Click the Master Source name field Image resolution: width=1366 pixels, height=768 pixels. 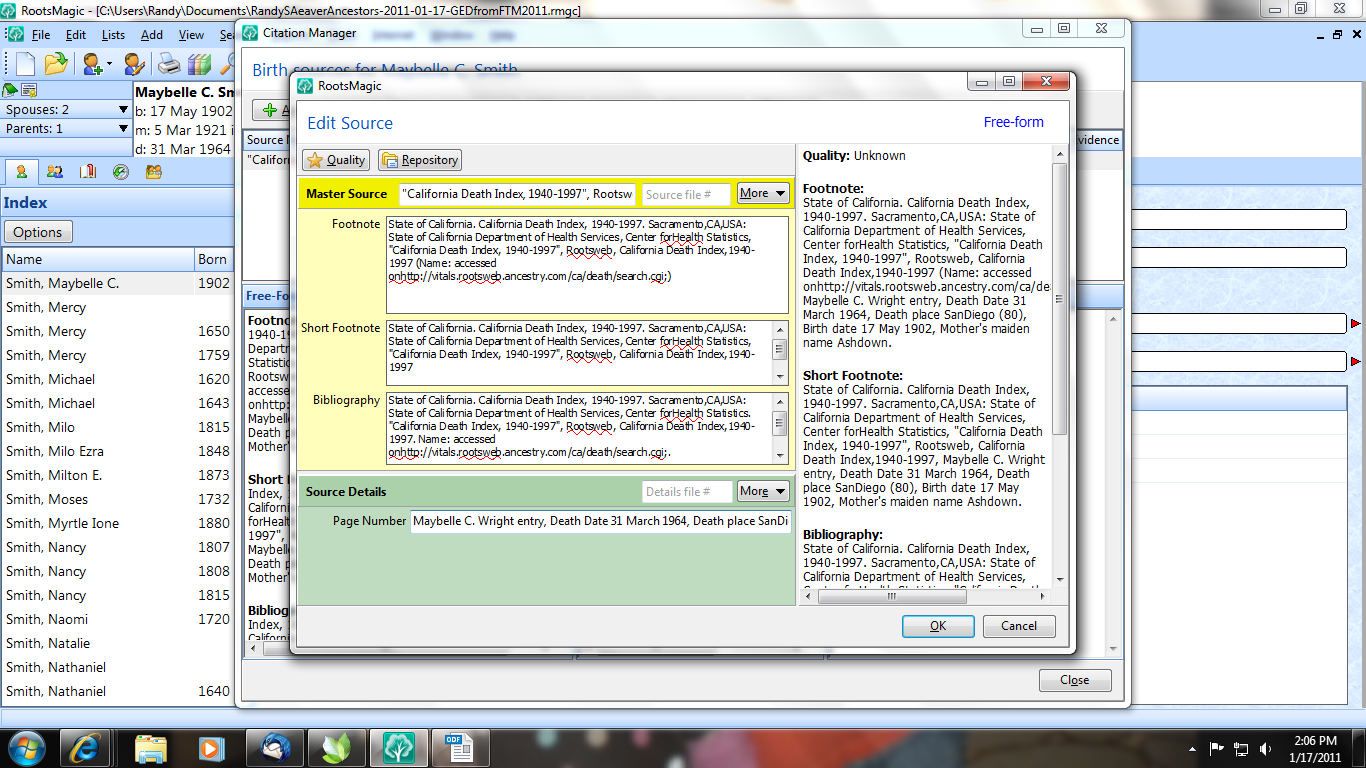(517, 194)
